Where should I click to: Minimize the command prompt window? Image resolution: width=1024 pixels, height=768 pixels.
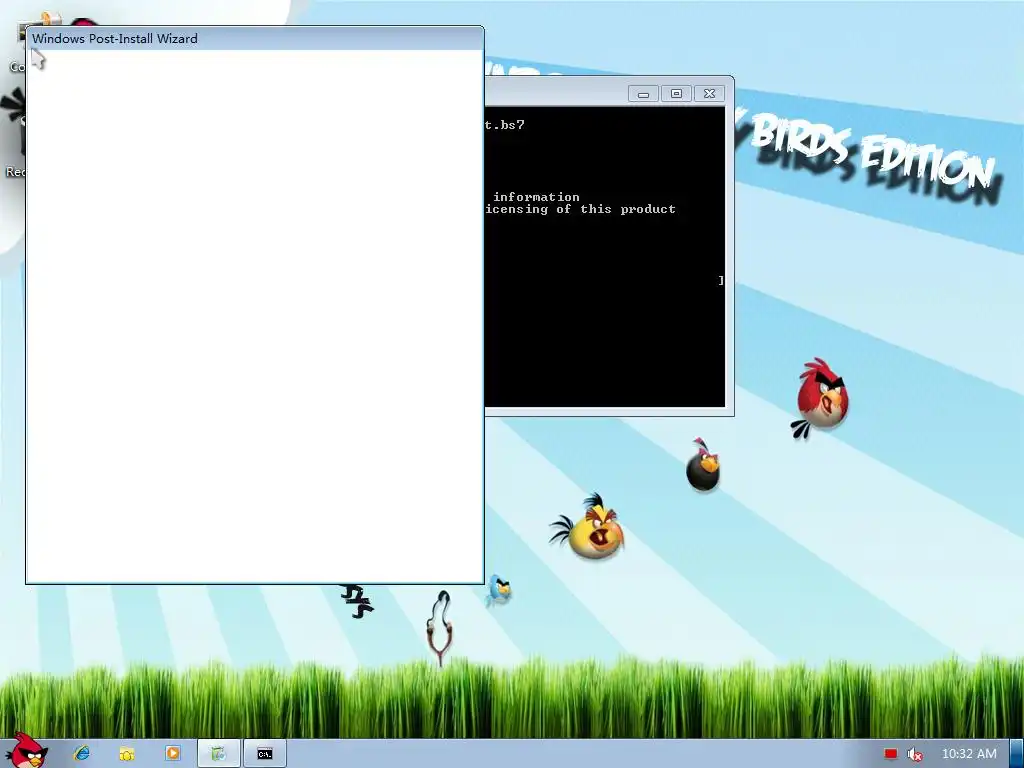click(x=643, y=94)
